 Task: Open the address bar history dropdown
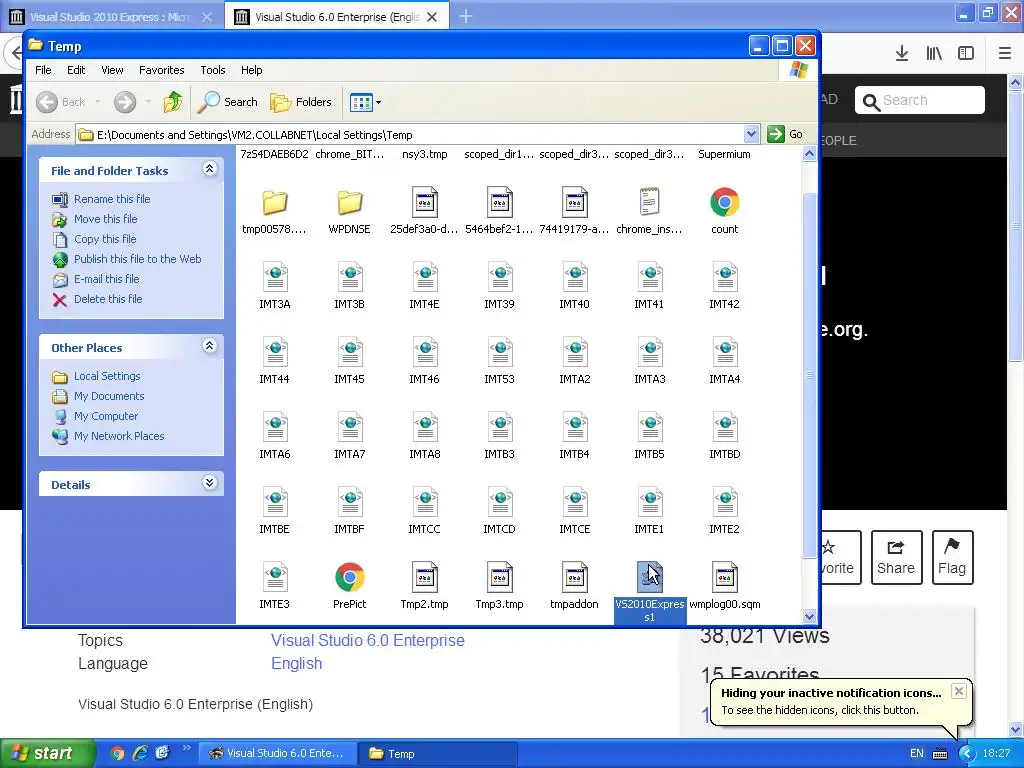pyautogui.click(x=751, y=134)
